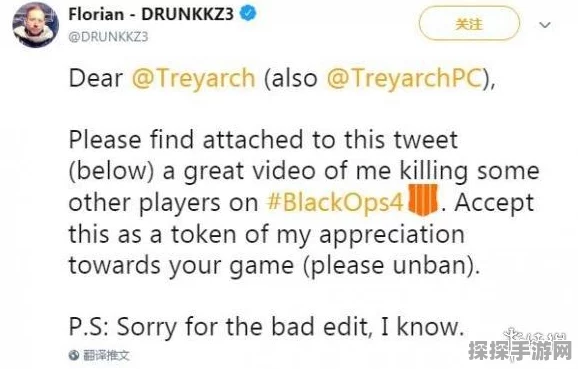Expand the tweet options chevron
The height and width of the screenshot is (369, 578).
pyautogui.click(x=544, y=25)
